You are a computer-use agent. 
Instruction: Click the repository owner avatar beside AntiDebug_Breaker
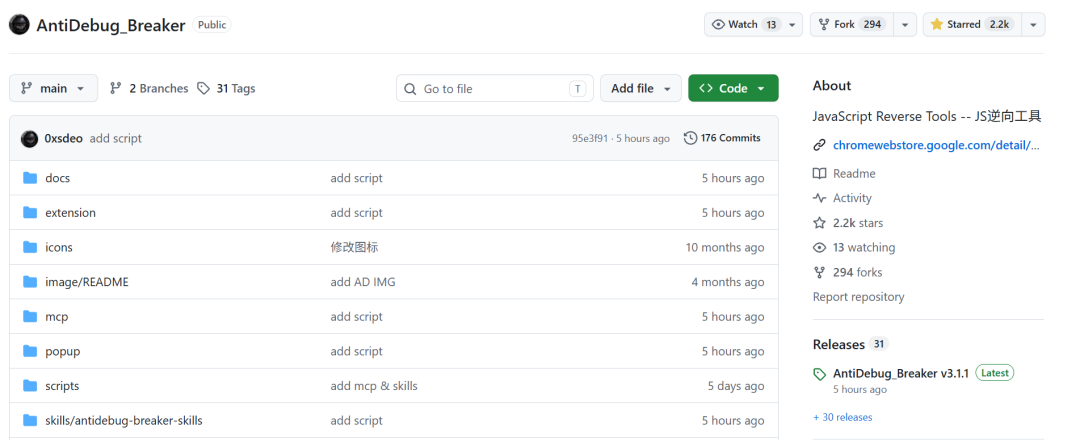click(x=19, y=25)
